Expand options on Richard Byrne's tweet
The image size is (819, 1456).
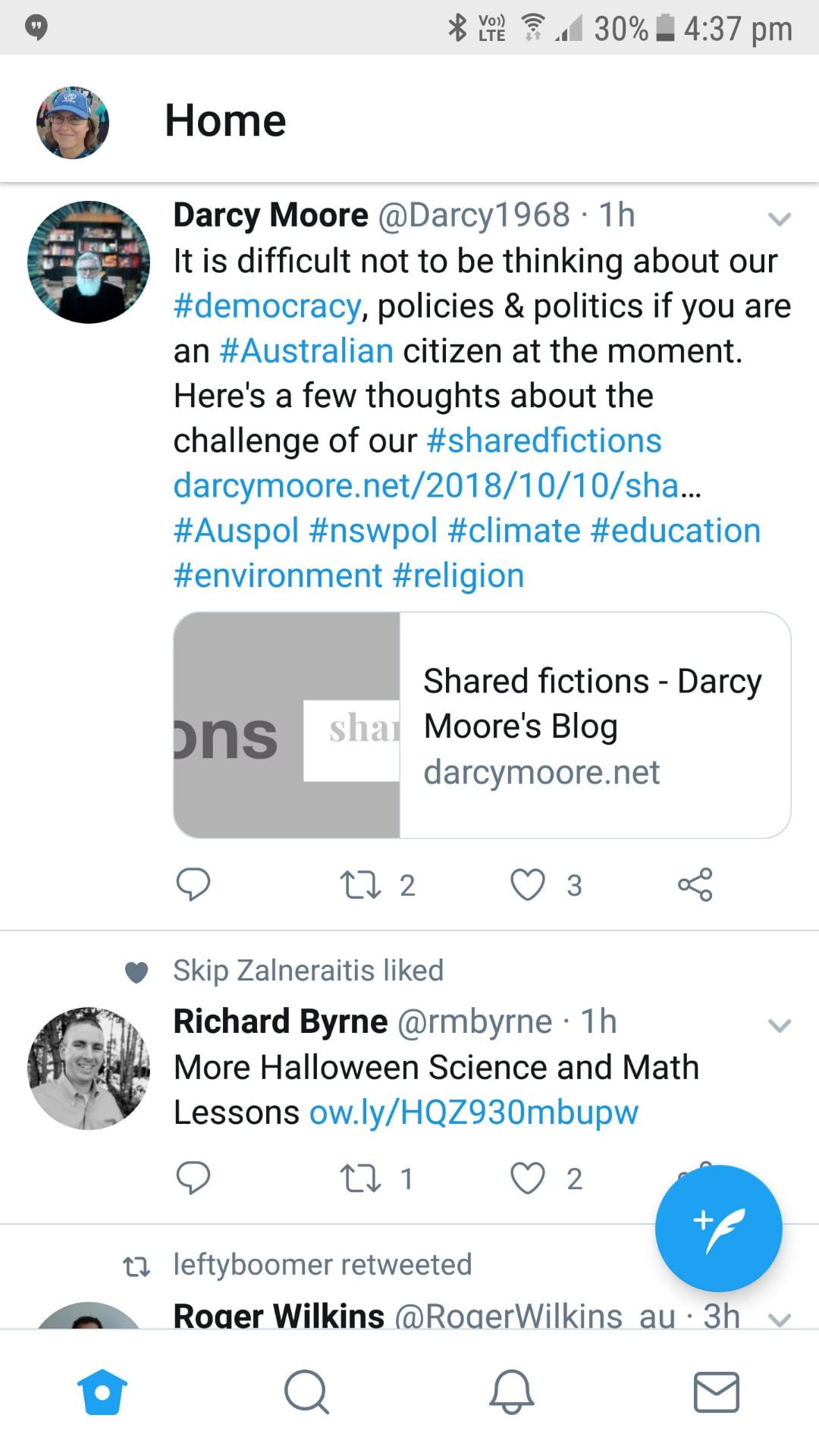click(780, 1027)
